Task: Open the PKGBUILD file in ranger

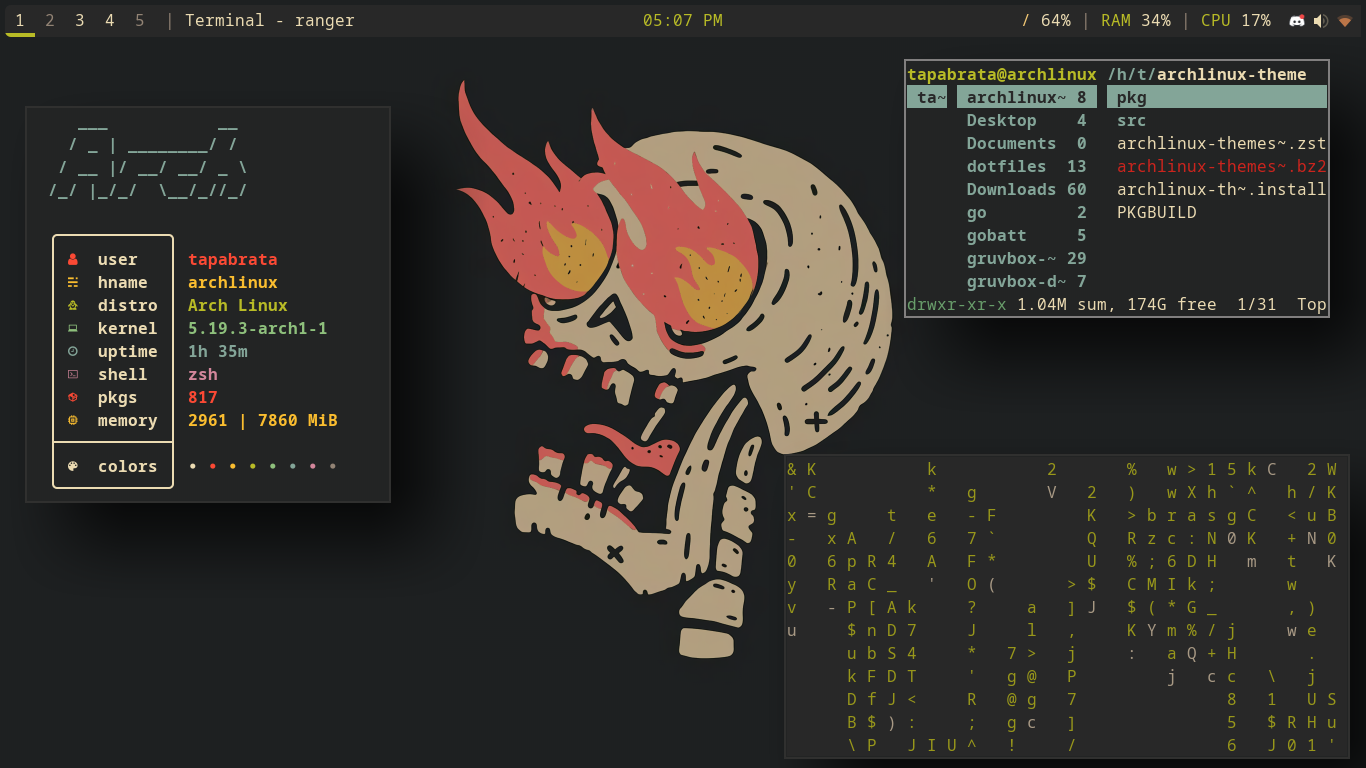Action: pyautogui.click(x=1156, y=212)
